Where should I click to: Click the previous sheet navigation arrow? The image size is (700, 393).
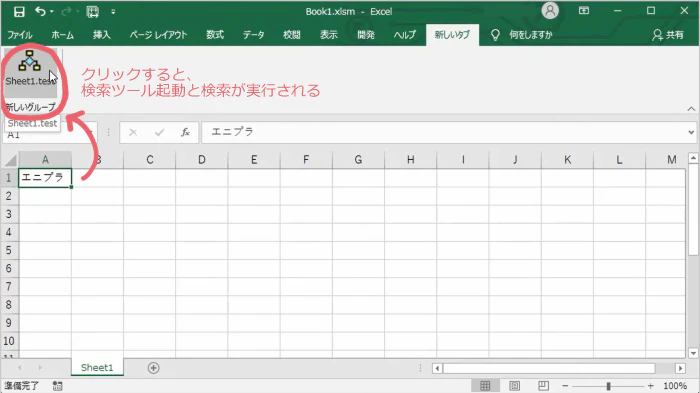coord(20,368)
